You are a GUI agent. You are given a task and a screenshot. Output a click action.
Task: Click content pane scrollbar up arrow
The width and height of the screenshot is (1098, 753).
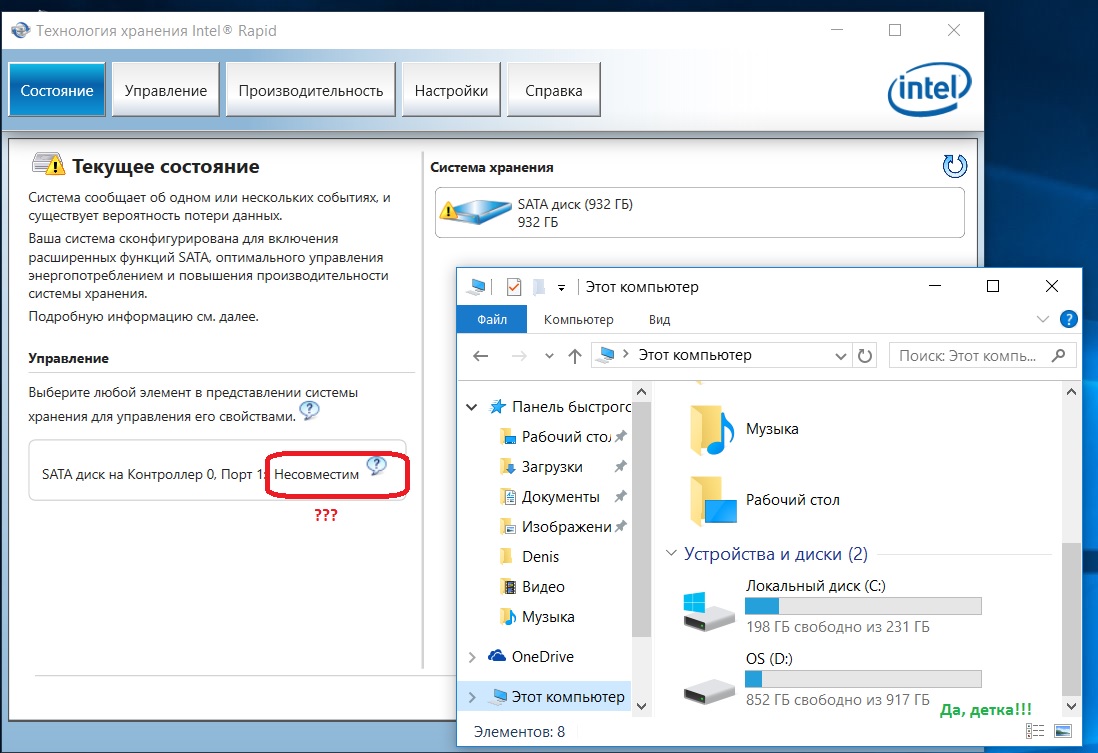[1071, 392]
